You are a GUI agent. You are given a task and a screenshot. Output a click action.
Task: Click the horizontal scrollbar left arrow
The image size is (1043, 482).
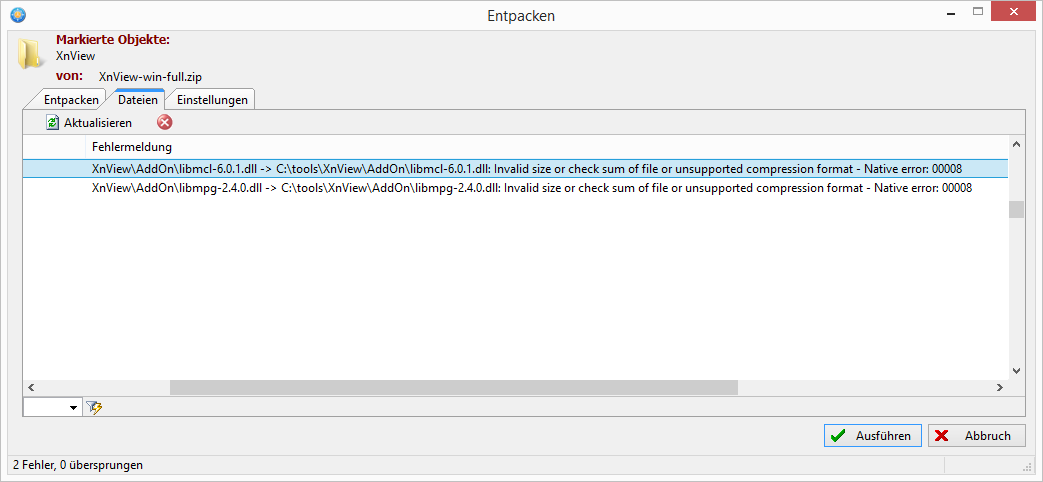[30, 387]
